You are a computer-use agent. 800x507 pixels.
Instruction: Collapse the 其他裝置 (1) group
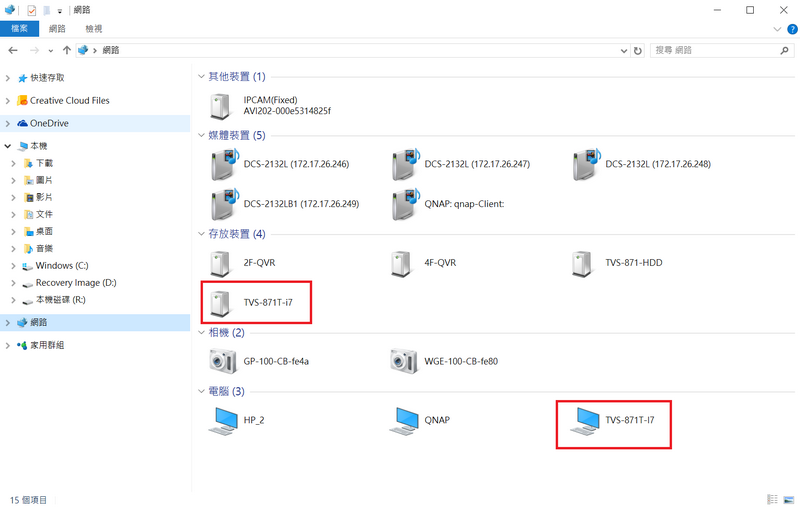click(x=201, y=77)
